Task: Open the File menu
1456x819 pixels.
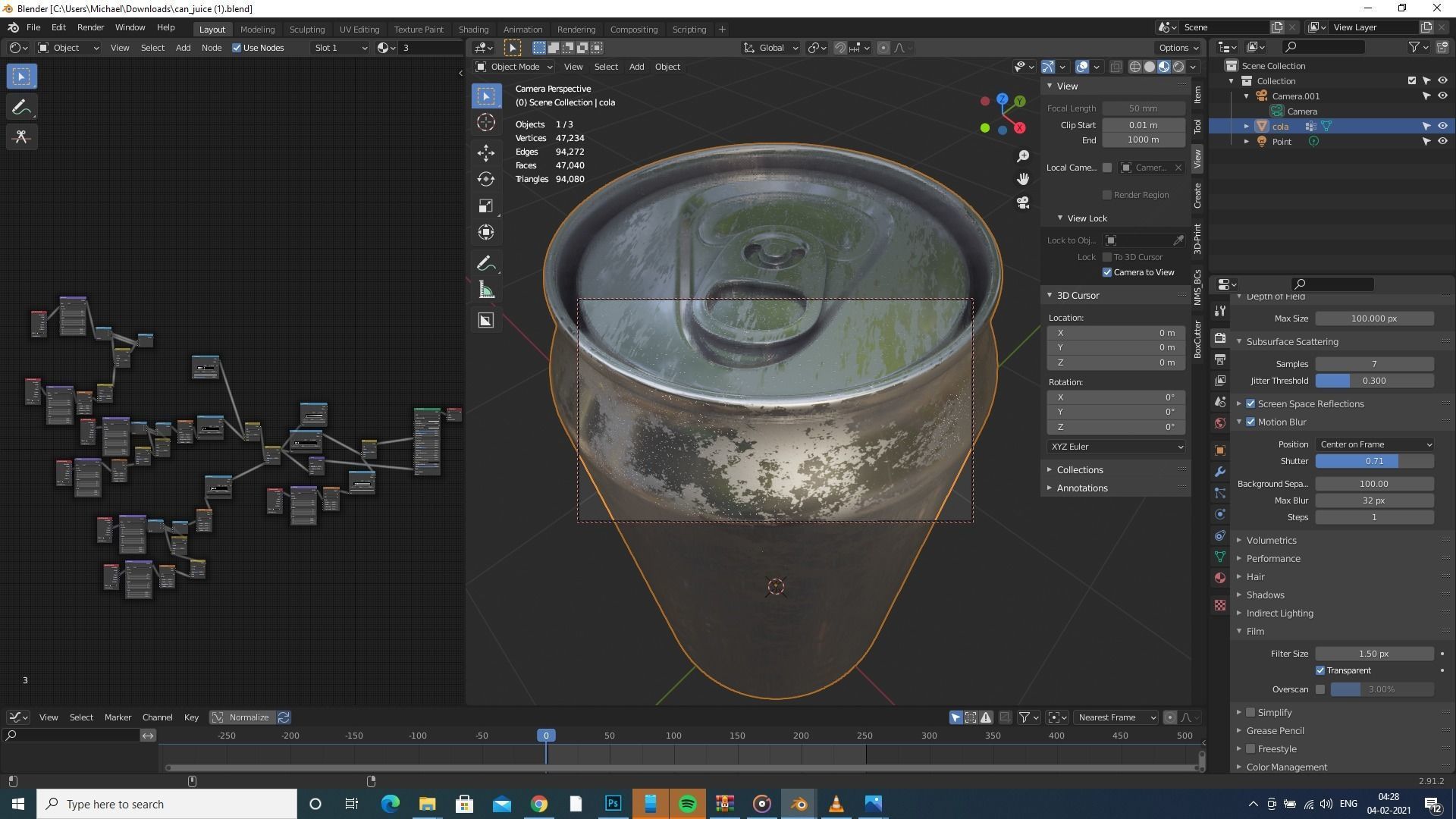Action: (33, 27)
